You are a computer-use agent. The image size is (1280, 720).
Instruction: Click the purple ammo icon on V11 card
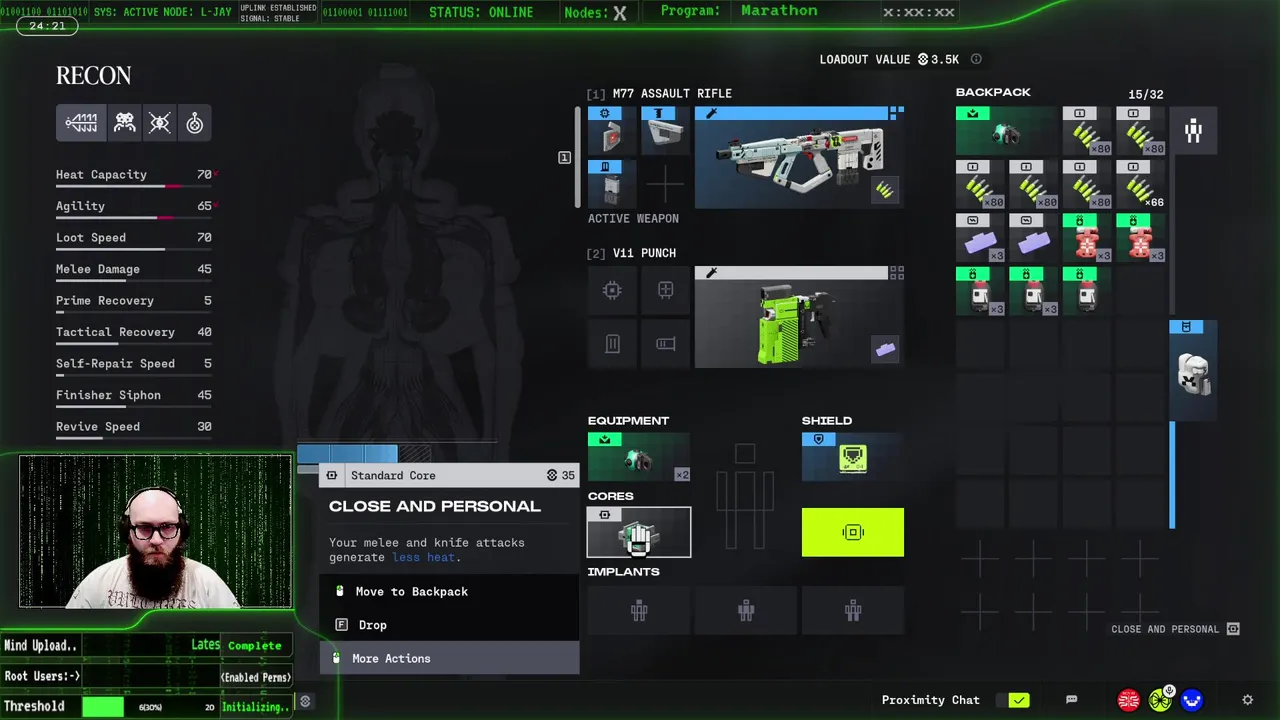(885, 349)
